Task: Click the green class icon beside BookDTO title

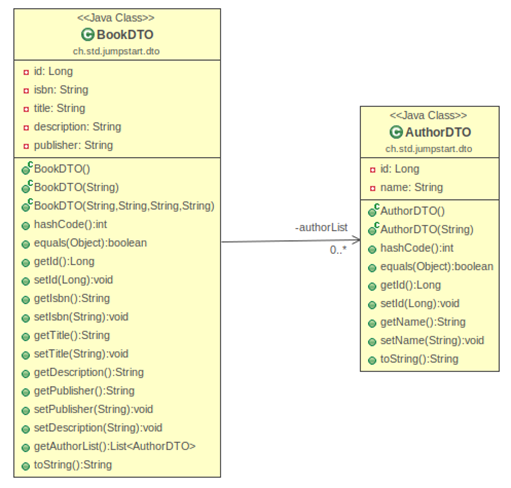Action: point(88,35)
